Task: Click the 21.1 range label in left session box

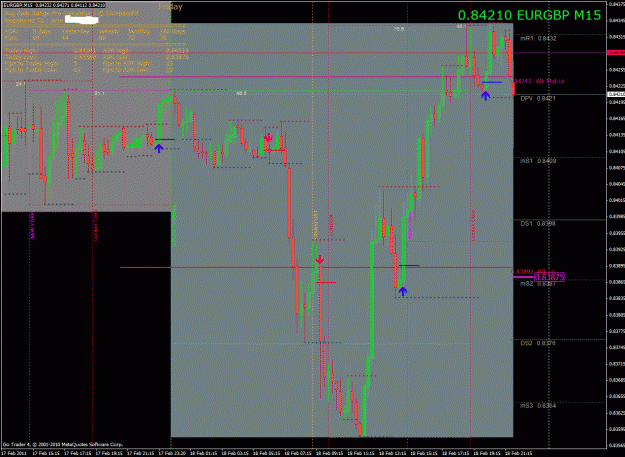Action: [x=100, y=93]
